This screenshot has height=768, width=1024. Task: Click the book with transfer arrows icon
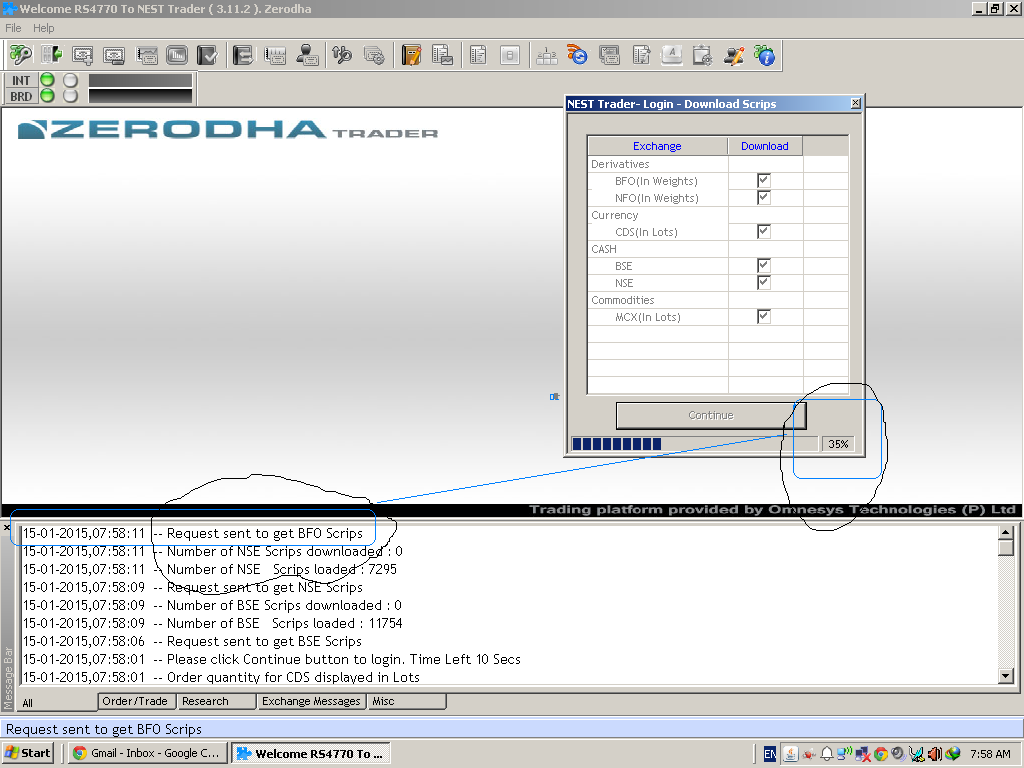pos(242,56)
